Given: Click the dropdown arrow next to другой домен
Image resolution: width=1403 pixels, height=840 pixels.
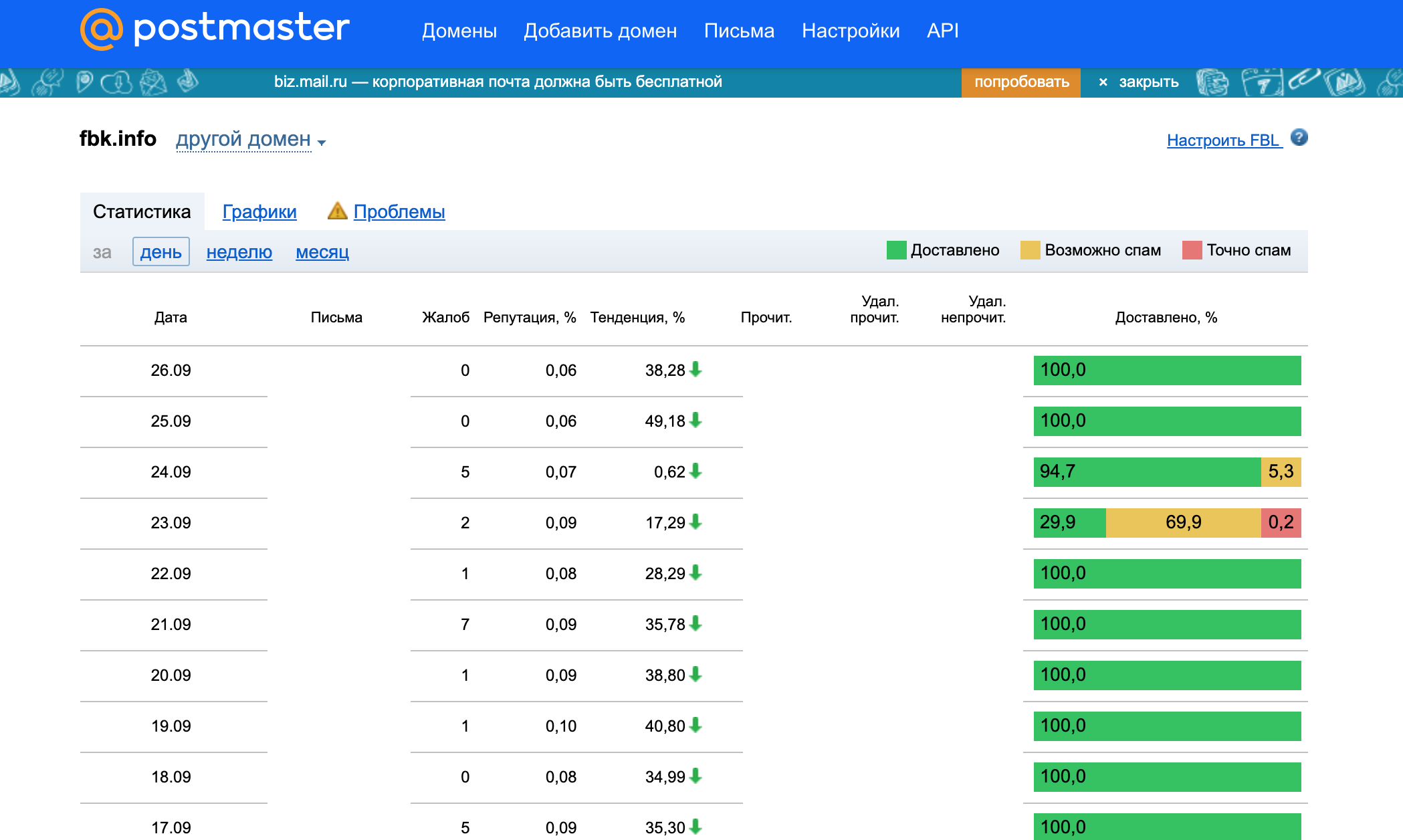Looking at the screenshot, I should (x=322, y=142).
